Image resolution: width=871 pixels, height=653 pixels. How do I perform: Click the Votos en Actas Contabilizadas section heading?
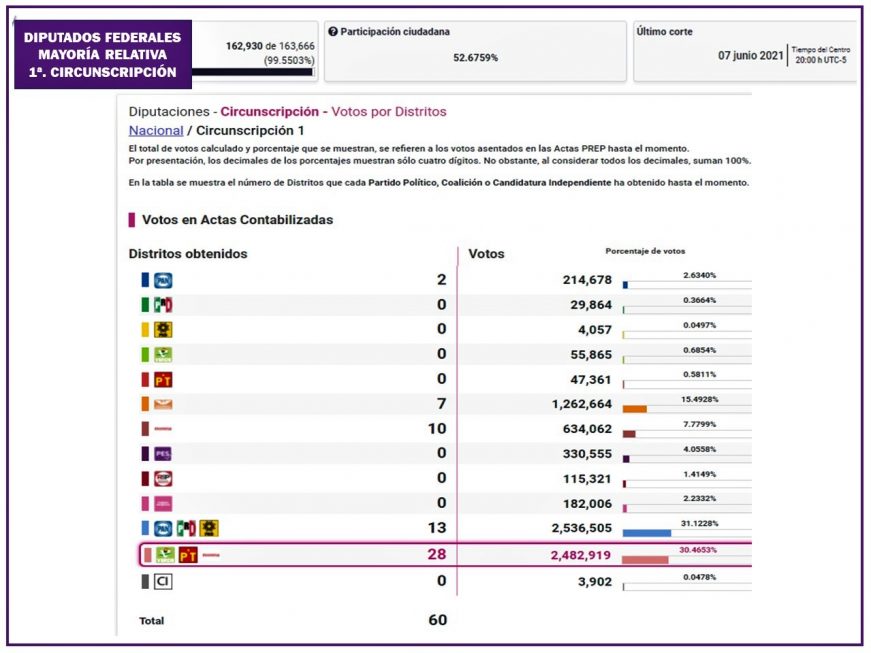click(x=237, y=220)
